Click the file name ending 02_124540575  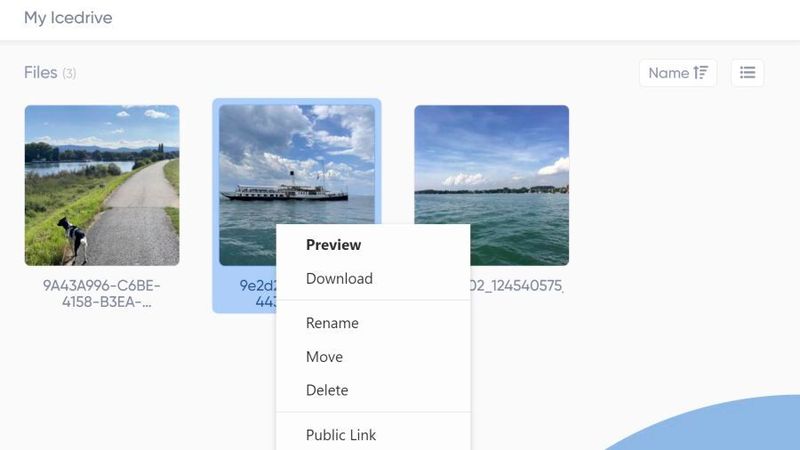[x=516, y=286]
